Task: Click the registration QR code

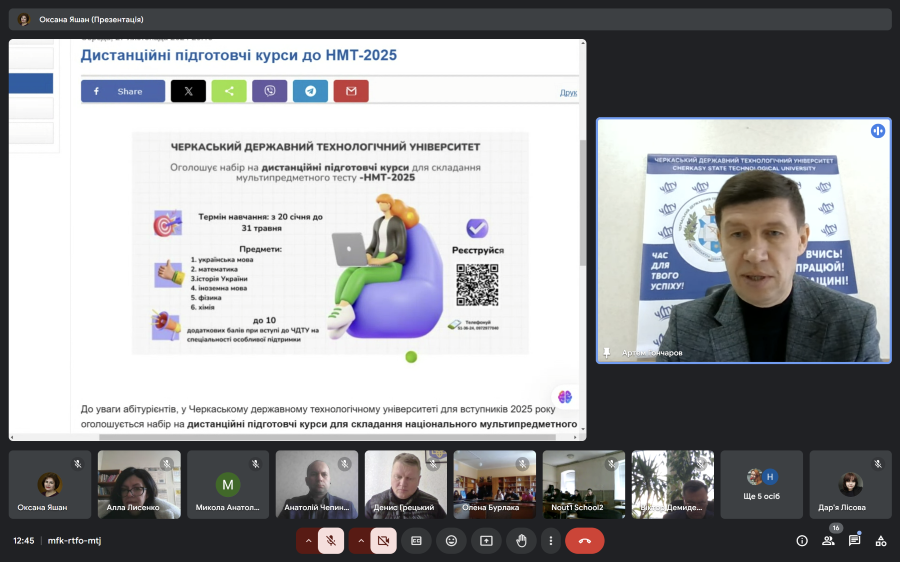Action: (478, 285)
